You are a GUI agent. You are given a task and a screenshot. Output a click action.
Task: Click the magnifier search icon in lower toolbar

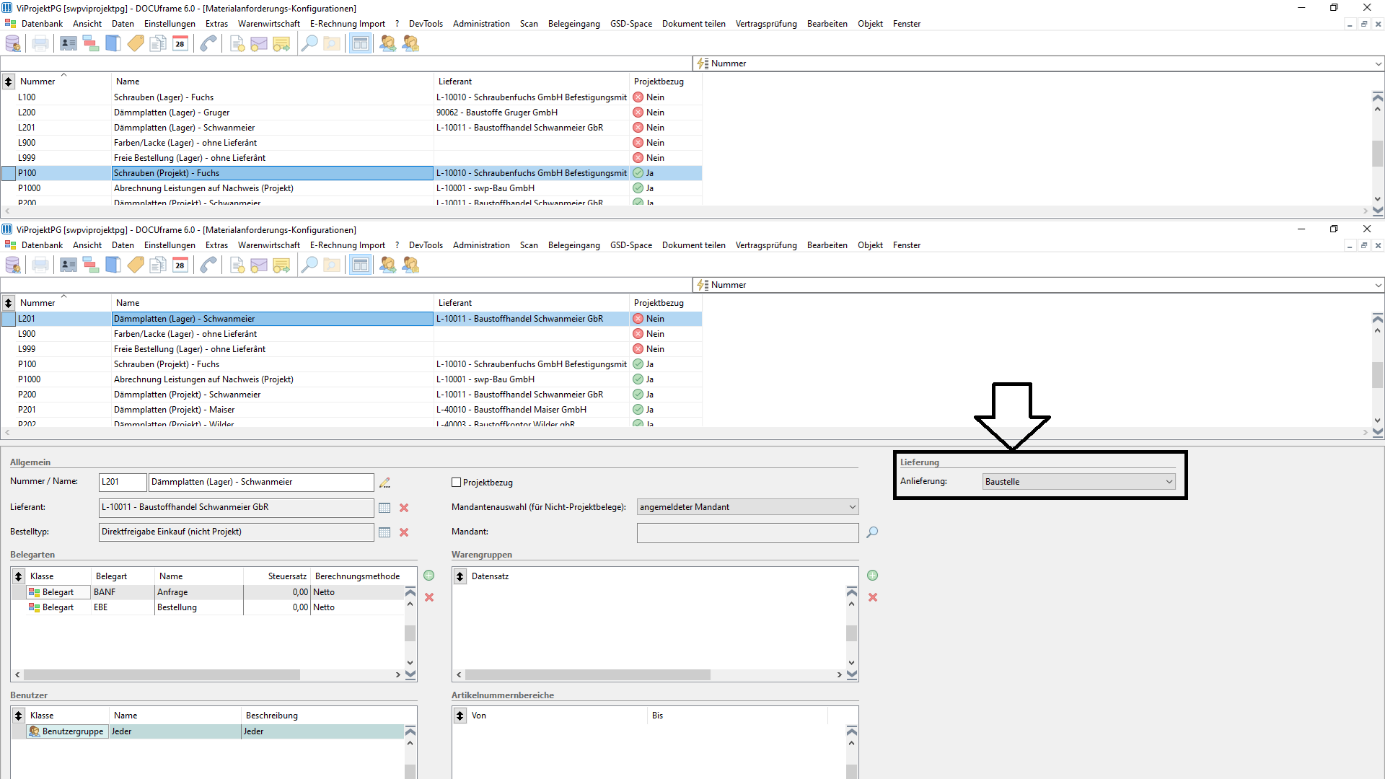point(310,264)
